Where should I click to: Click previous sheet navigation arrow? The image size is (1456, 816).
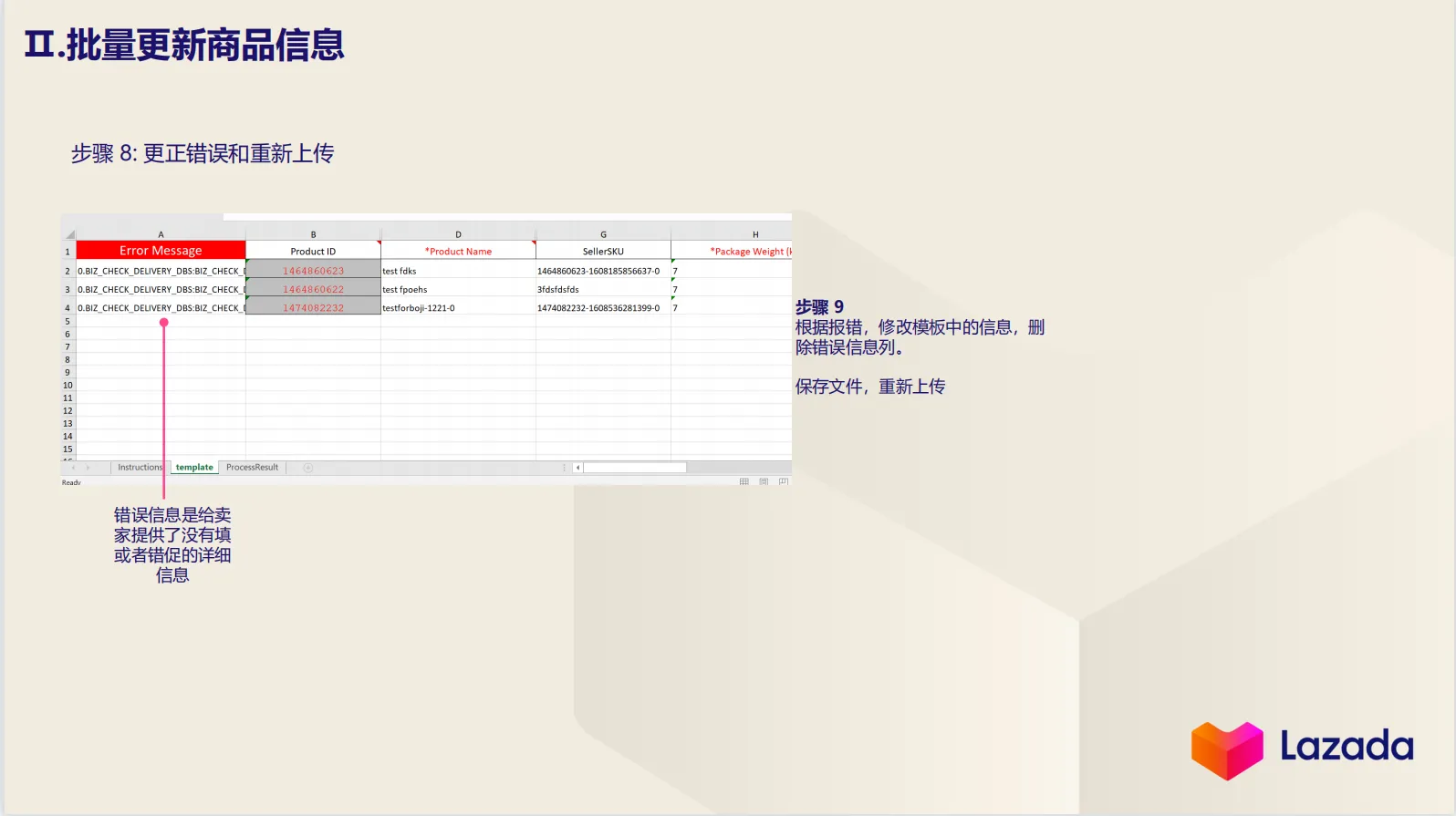tap(74, 468)
